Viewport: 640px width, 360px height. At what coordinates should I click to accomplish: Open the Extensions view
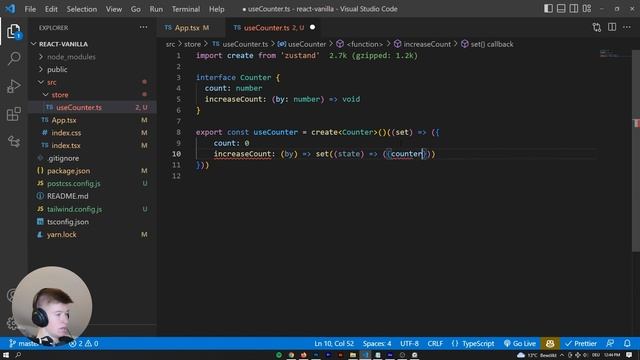point(14,114)
